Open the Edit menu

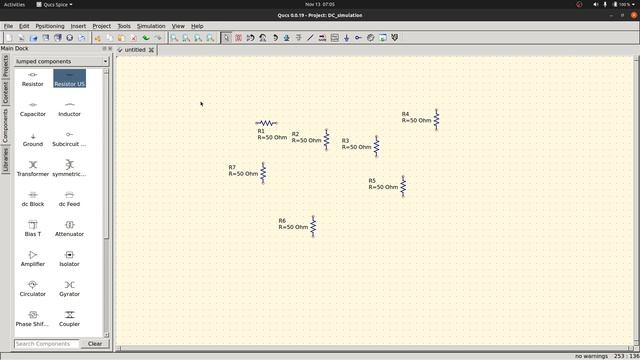(24, 26)
